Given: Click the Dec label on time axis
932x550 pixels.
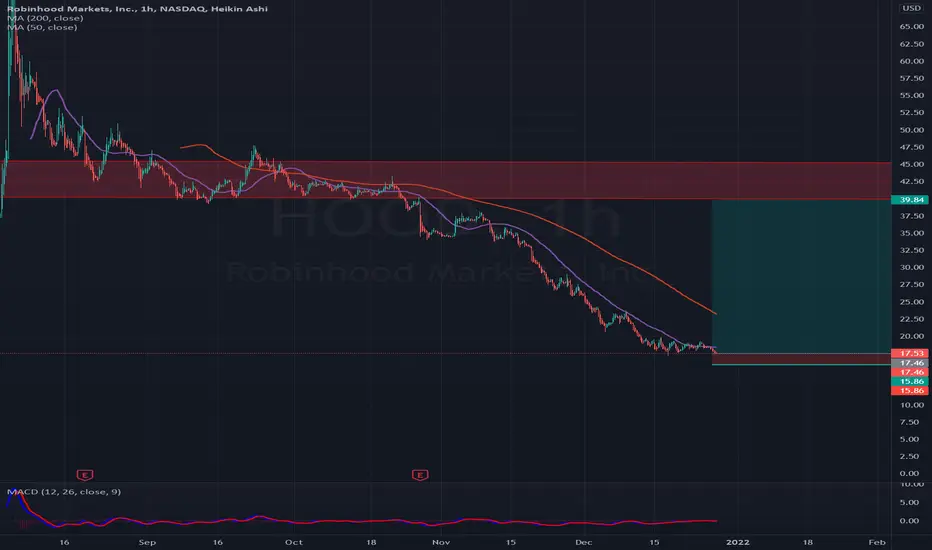Looking at the screenshot, I should [x=584, y=542].
